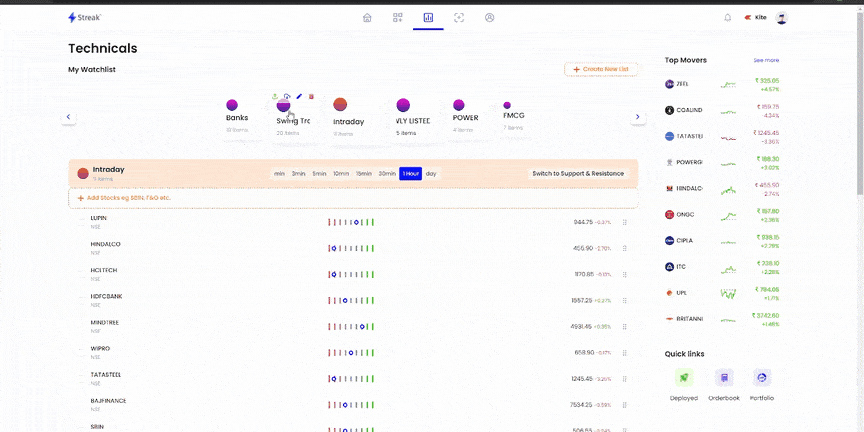864x432 pixels.
Task: Select the 10min timeframe
Action: [x=341, y=174]
